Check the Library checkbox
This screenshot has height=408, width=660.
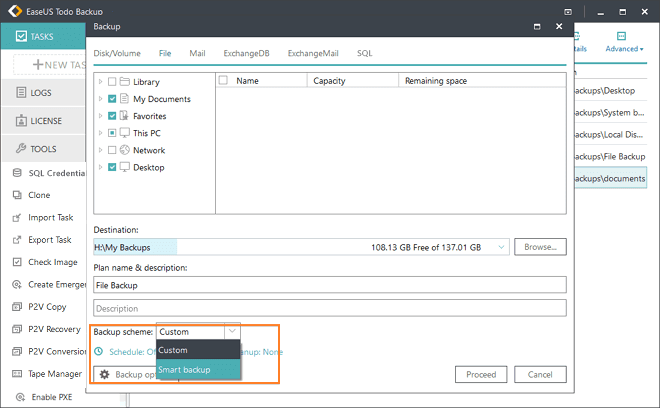coord(112,82)
